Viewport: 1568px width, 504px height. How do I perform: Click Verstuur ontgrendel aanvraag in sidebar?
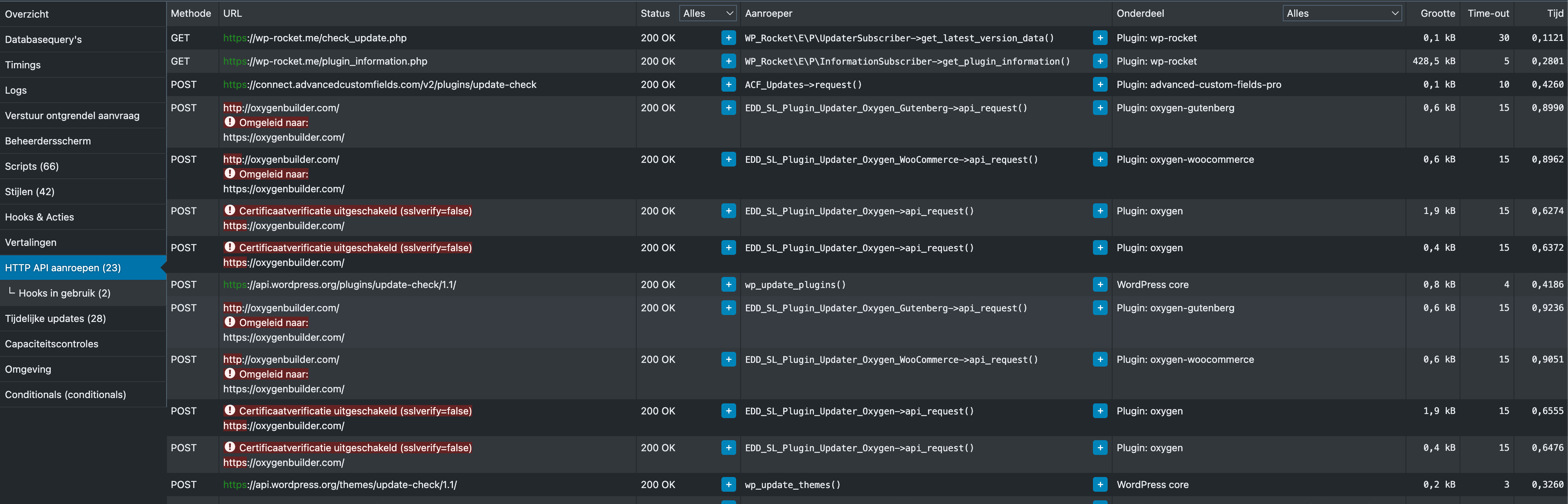(72, 115)
